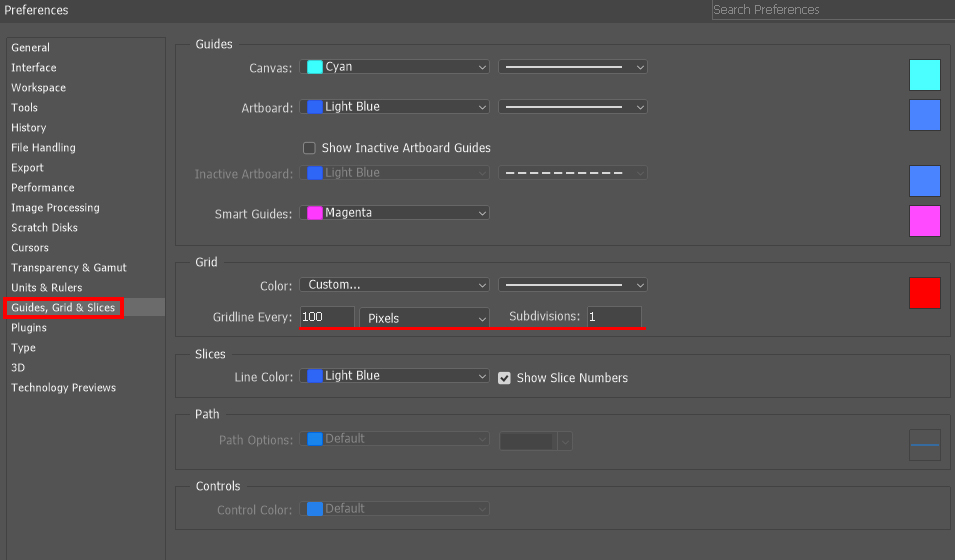Open Units & Rulers preferences

pos(46,288)
